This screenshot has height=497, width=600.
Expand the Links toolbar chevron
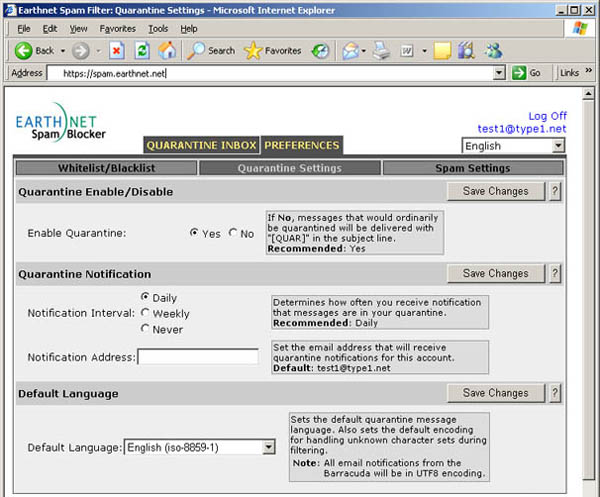pos(589,70)
